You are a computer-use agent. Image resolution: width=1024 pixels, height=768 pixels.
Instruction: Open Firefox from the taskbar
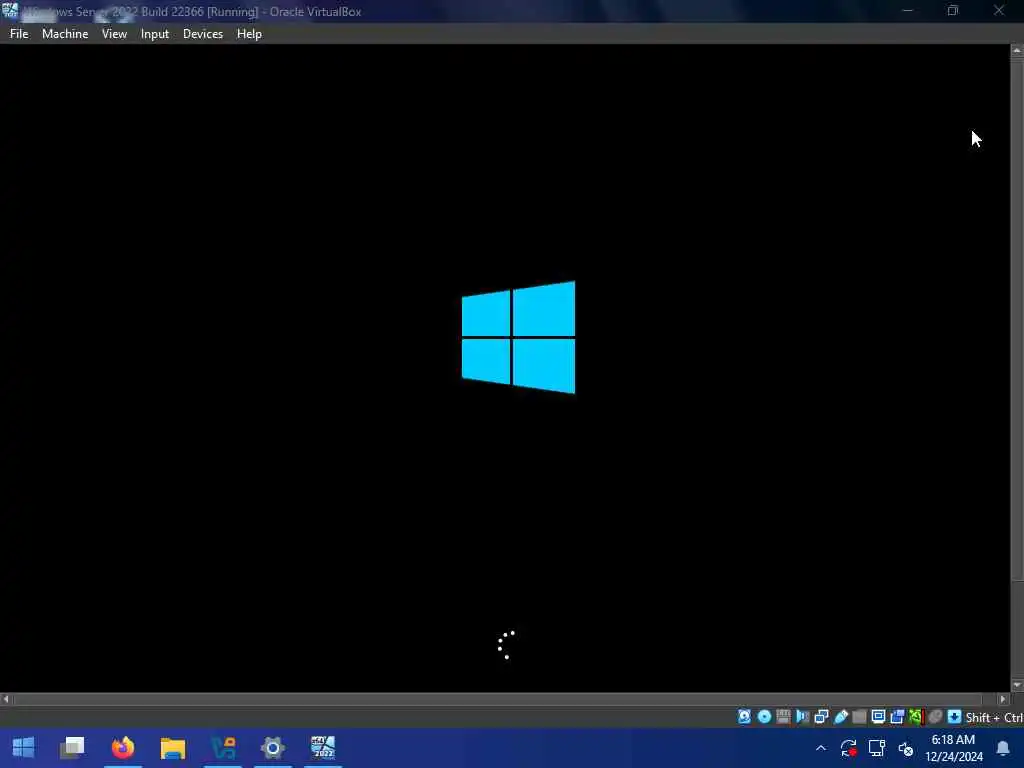(123, 748)
